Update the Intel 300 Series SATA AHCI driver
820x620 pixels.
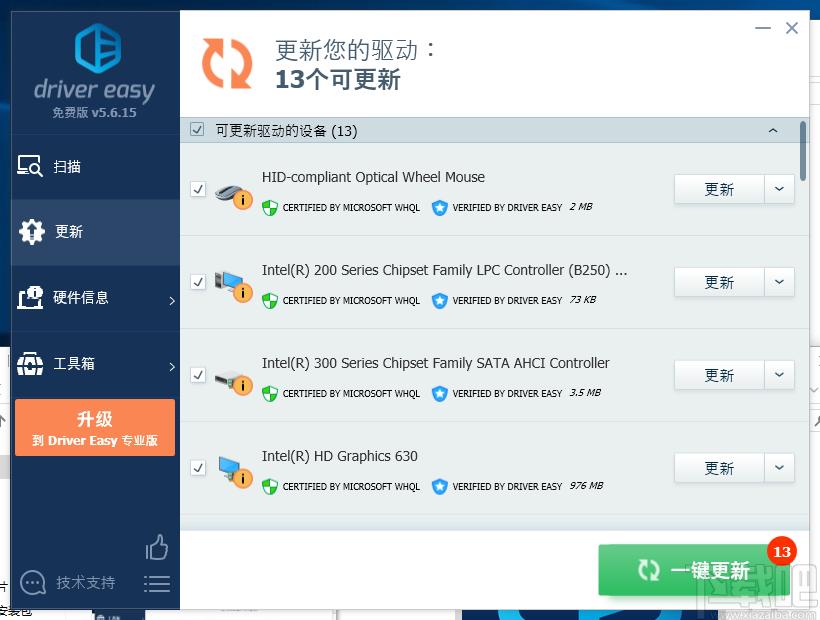tap(719, 375)
